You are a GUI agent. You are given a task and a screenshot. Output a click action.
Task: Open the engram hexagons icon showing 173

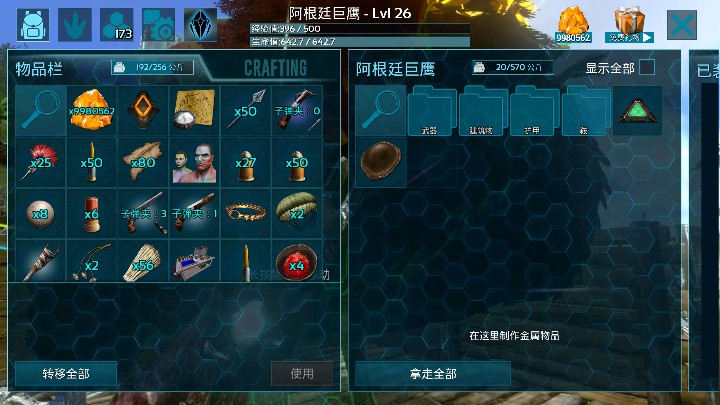117,24
